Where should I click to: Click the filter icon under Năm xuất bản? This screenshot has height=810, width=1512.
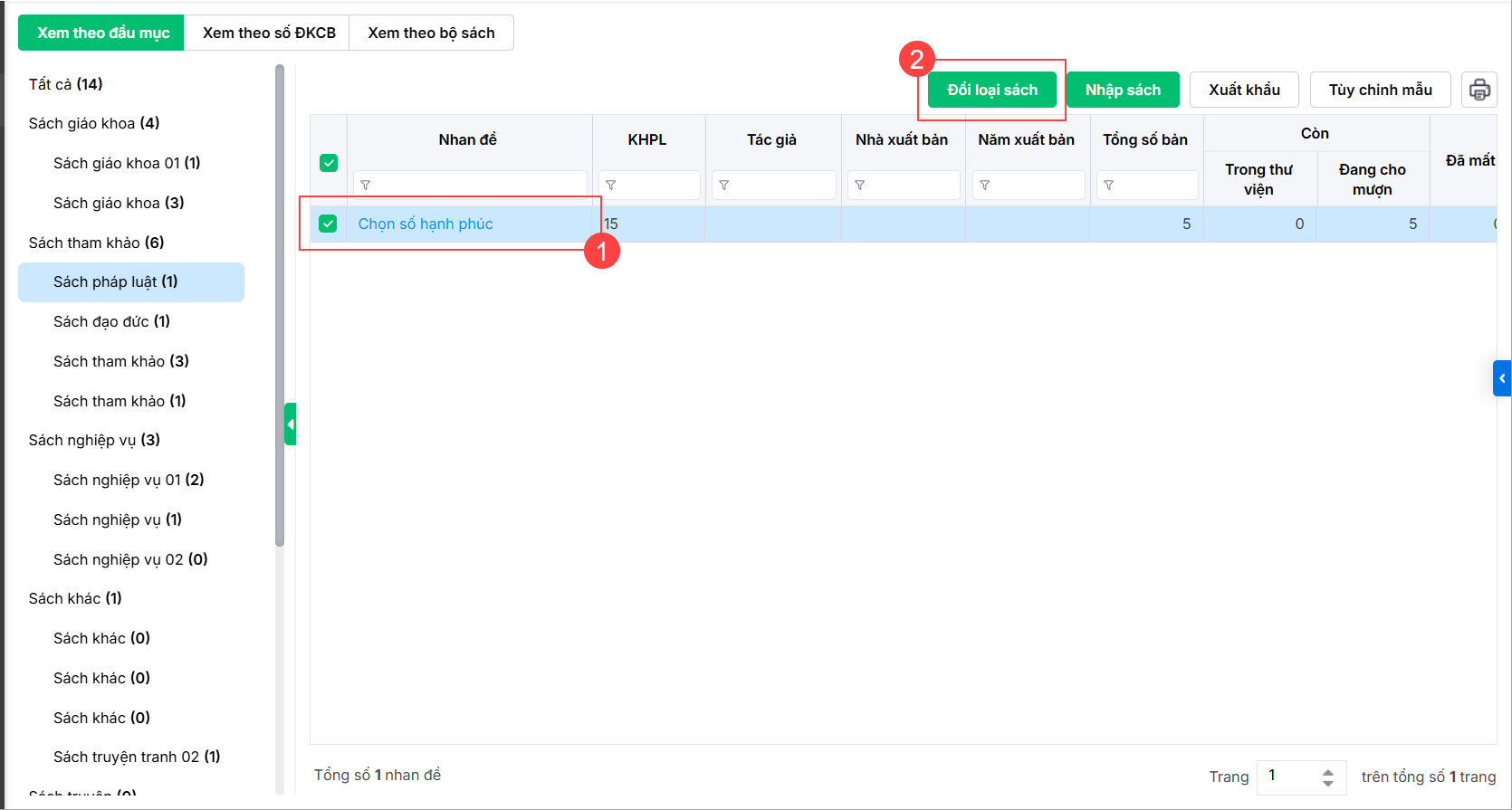point(985,185)
